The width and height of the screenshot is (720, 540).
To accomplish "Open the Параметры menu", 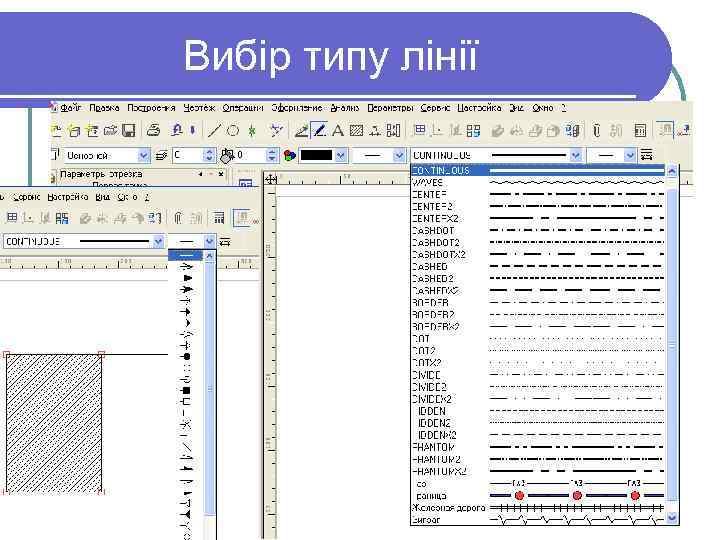I will [390, 108].
